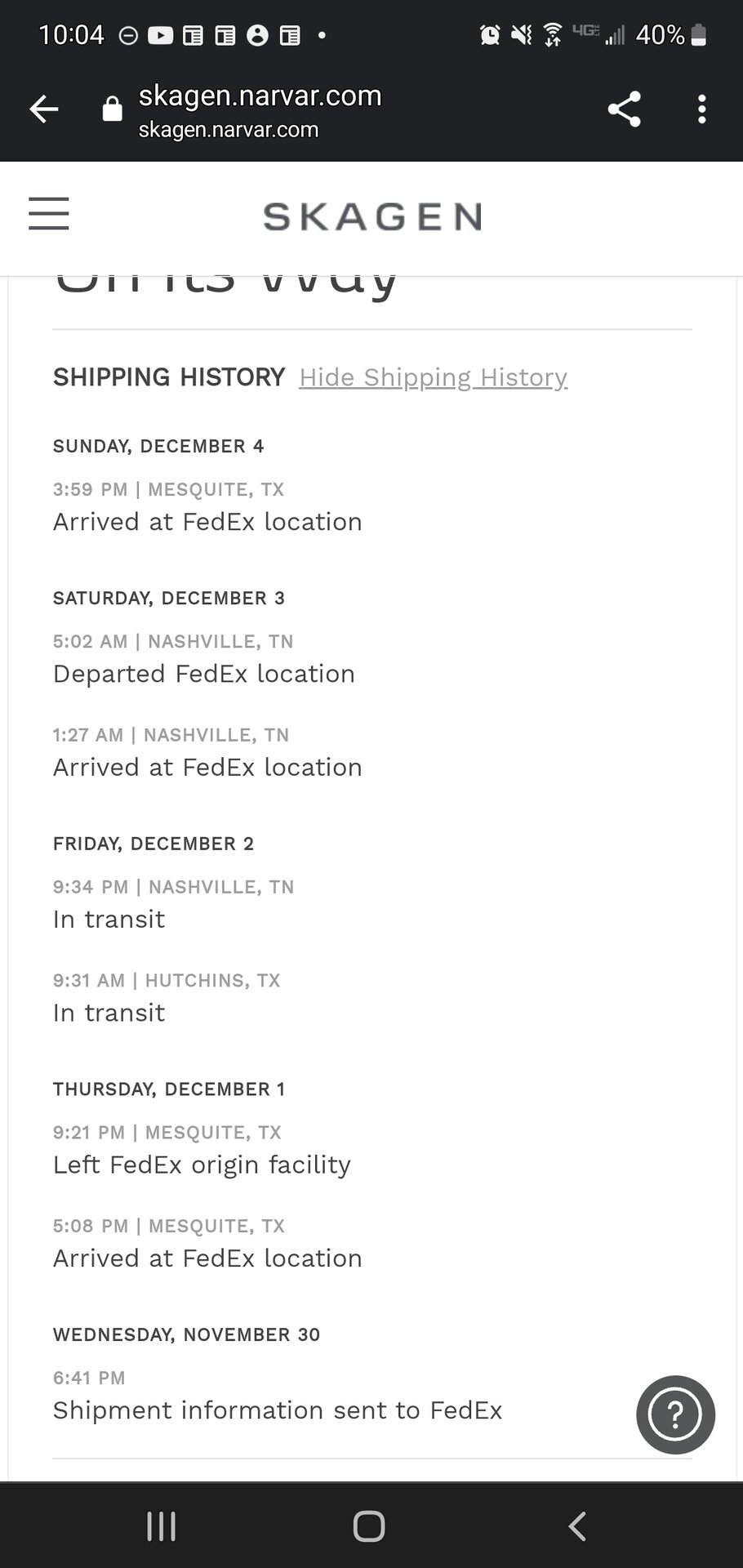Image resolution: width=743 pixels, height=1568 pixels.
Task: Tap Left FedEx origin facility entry
Action: point(202,1165)
